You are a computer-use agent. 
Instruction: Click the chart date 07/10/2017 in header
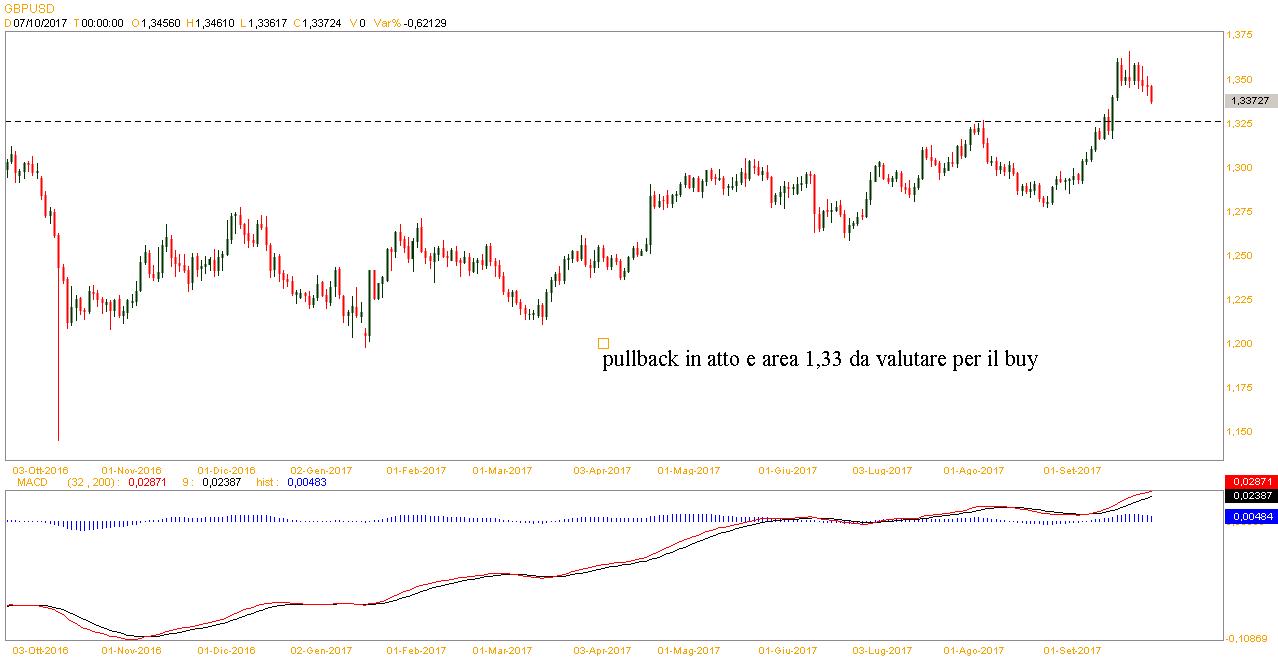click(x=39, y=22)
